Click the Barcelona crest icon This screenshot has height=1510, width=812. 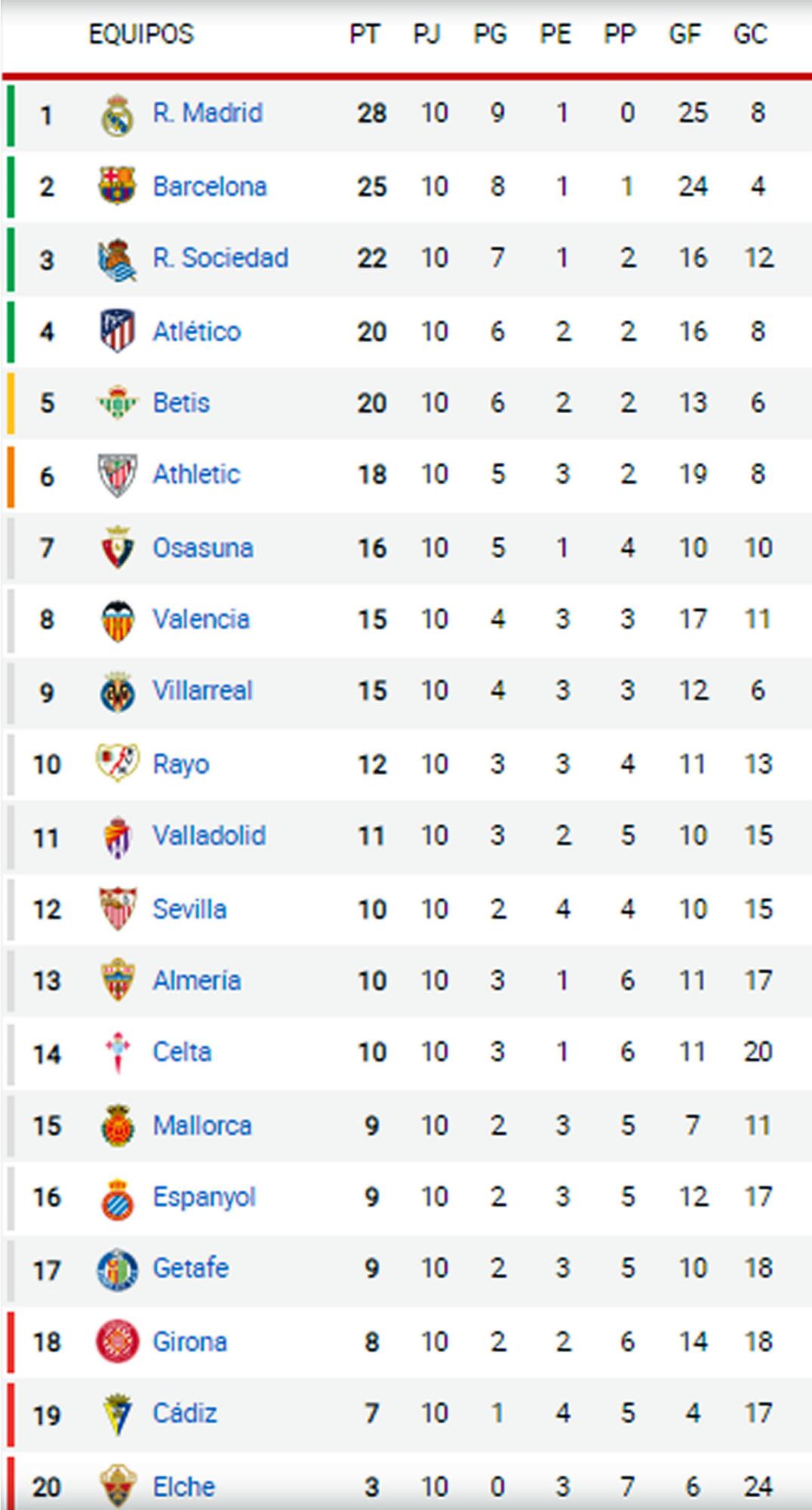click(117, 186)
